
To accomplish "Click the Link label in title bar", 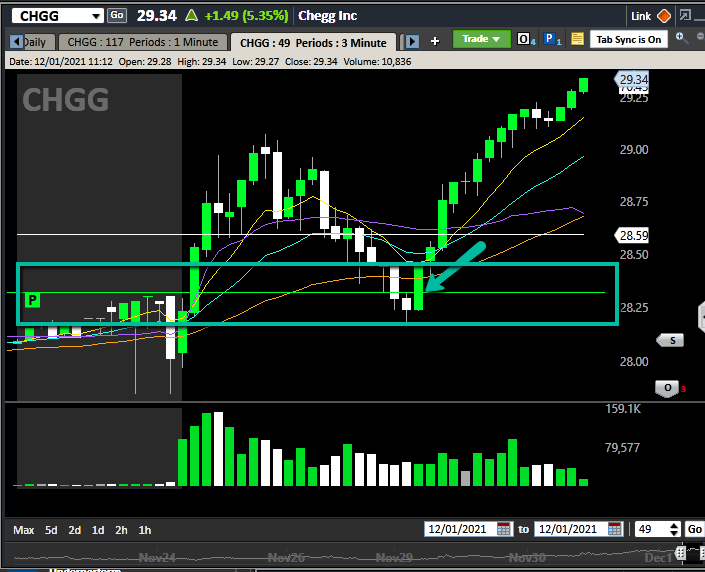I will (641, 16).
